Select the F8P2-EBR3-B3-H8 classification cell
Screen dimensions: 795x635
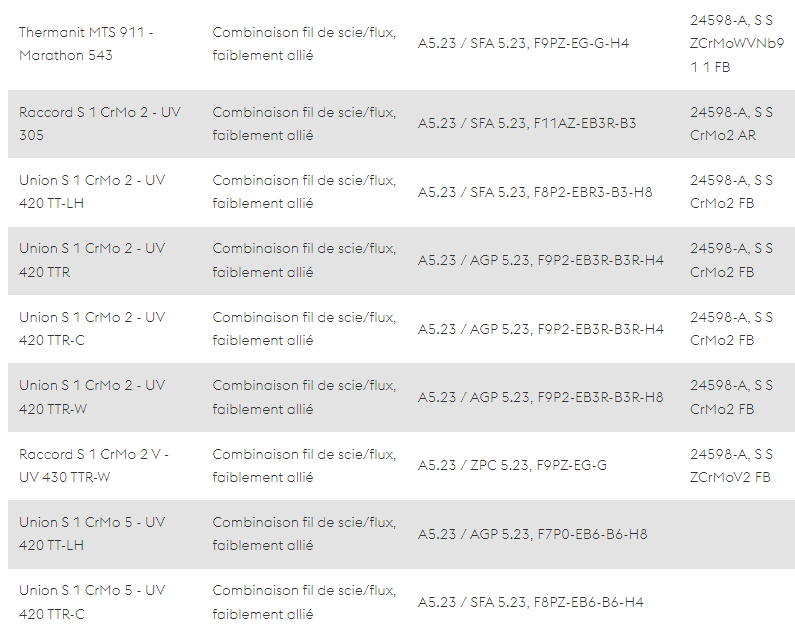[x=535, y=192]
